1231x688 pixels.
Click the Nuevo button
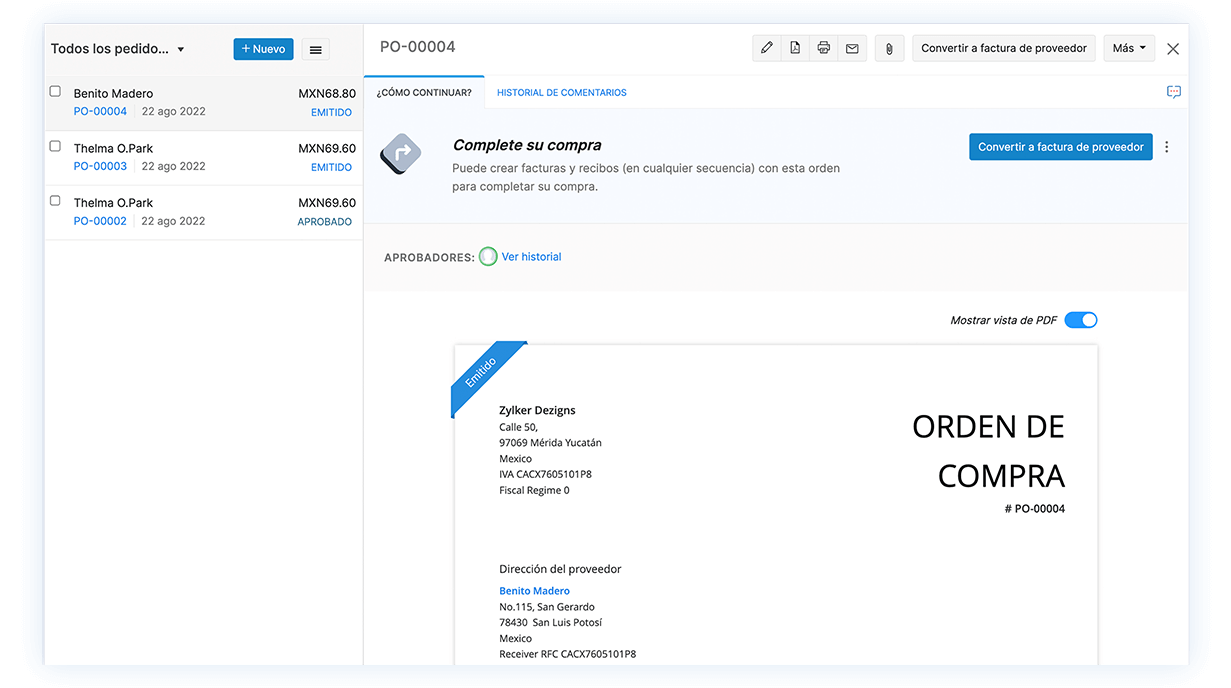(x=263, y=48)
